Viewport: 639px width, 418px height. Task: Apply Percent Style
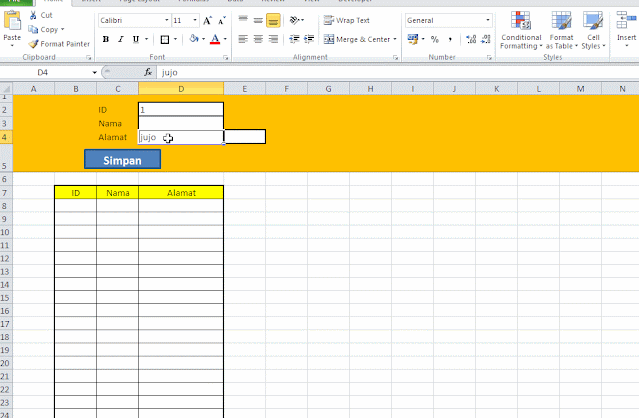point(435,40)
